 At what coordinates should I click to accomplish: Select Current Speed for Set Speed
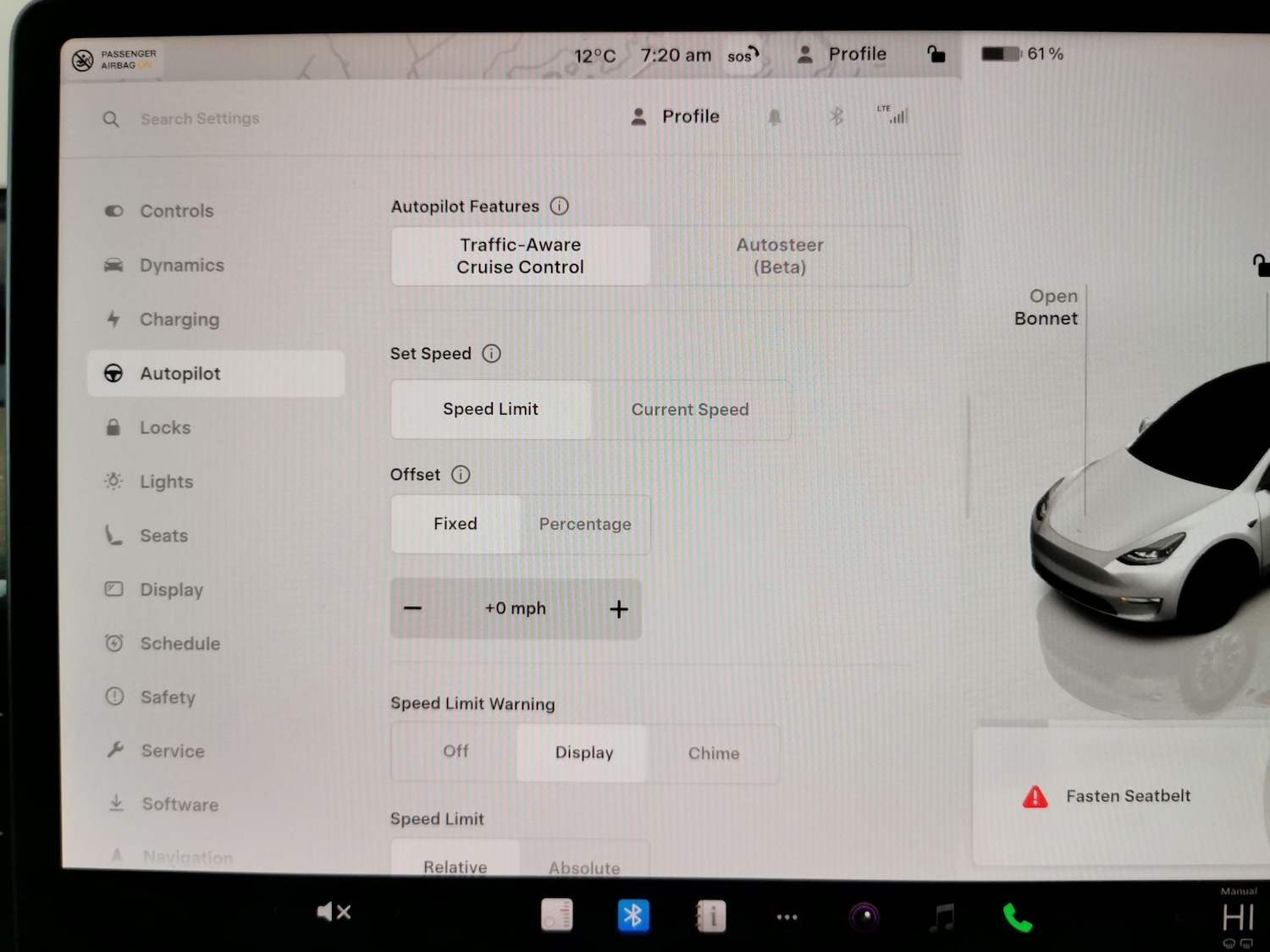tap(690, 410)
